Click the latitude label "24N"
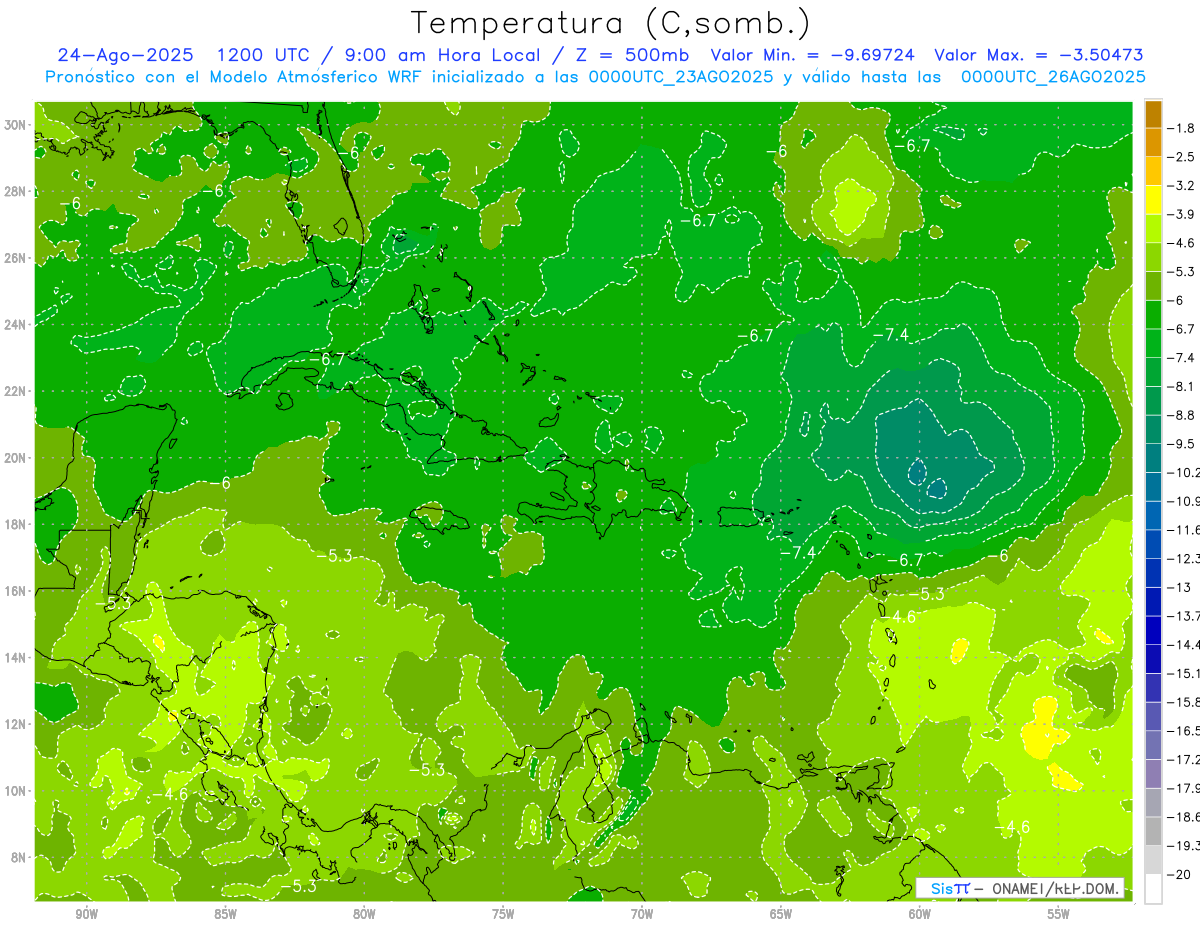The image size is (1200, 927). tap(15, 325)
